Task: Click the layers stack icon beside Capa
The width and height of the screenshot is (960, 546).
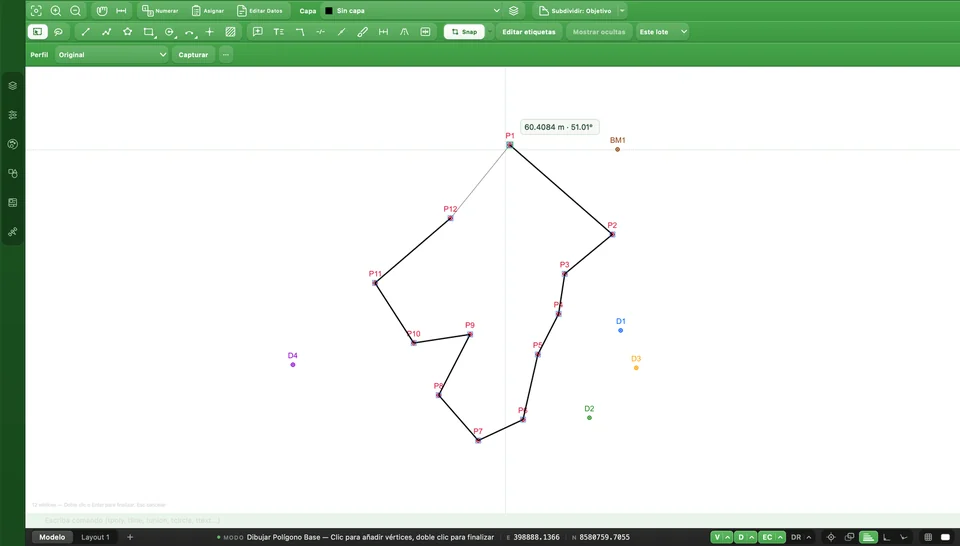Action: tap(514, 10)
